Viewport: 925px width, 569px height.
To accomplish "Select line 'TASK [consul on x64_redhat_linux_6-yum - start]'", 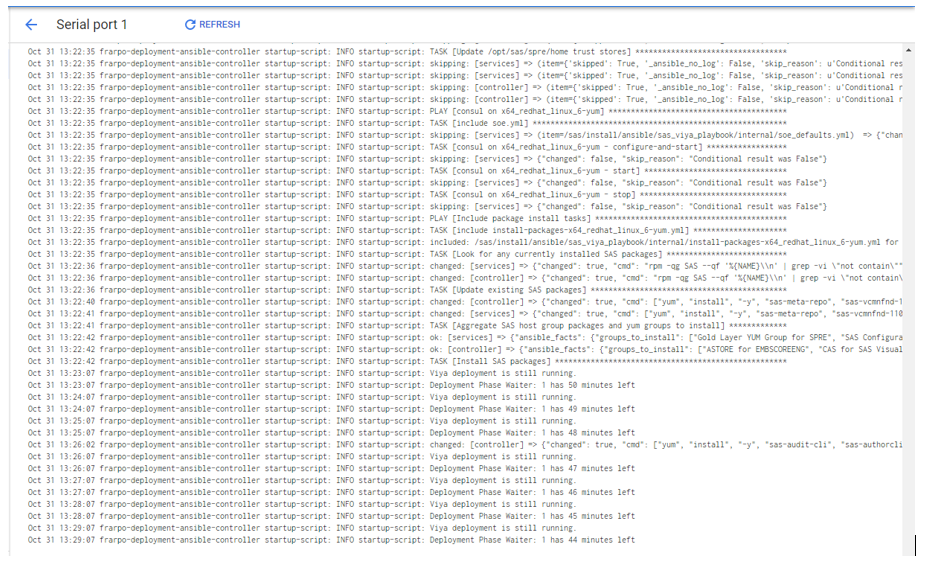I will coord(407,170).
